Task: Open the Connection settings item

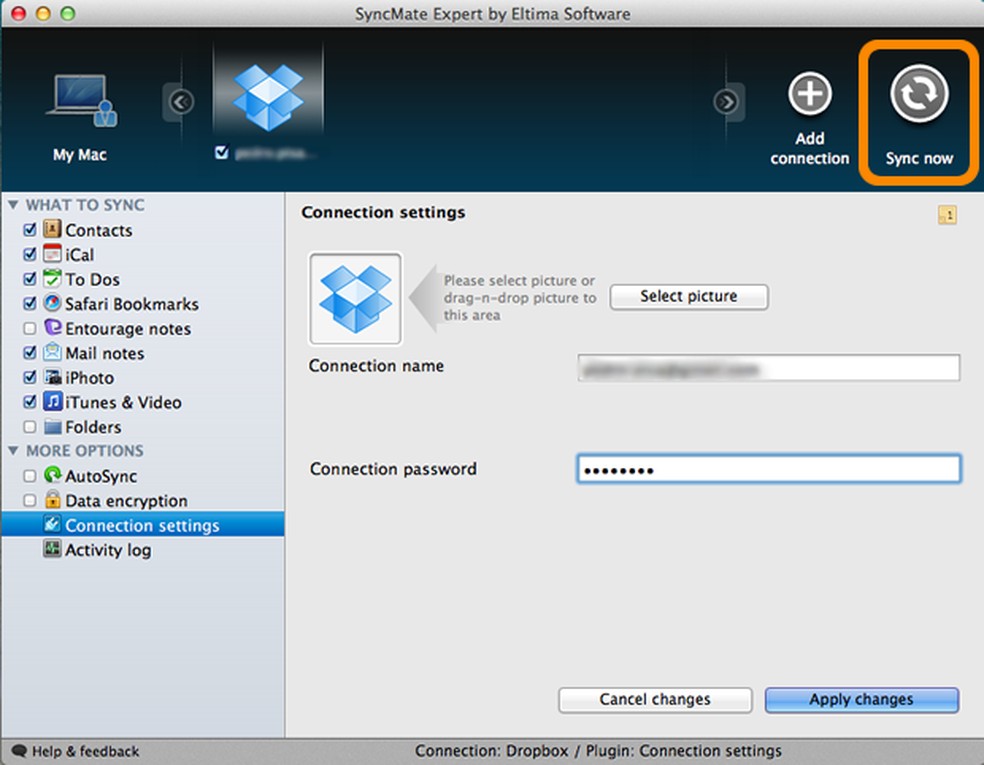Action: click(142, 525)
